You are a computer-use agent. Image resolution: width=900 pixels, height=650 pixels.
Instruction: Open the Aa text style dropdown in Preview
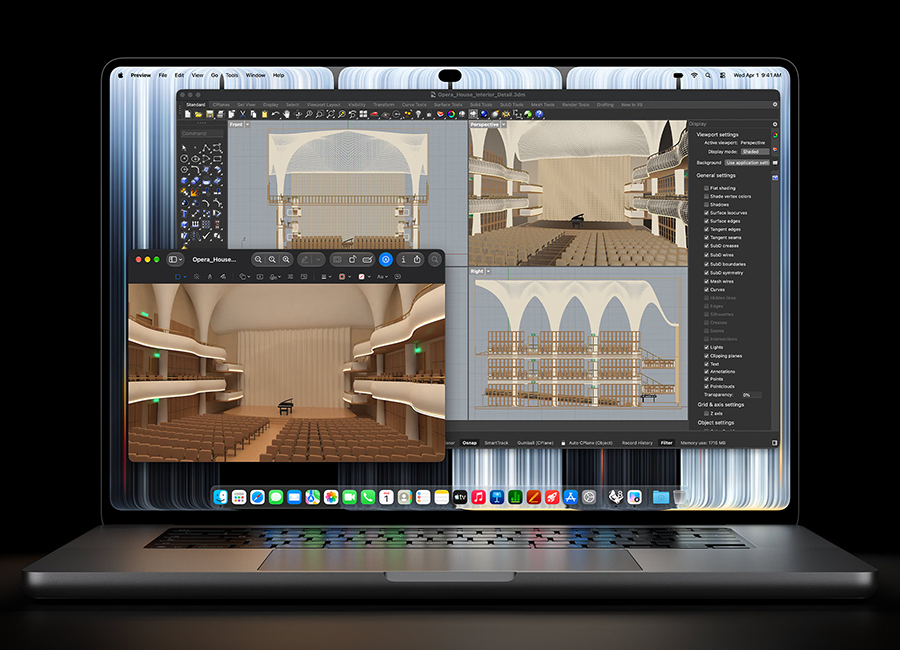point(382,277)
